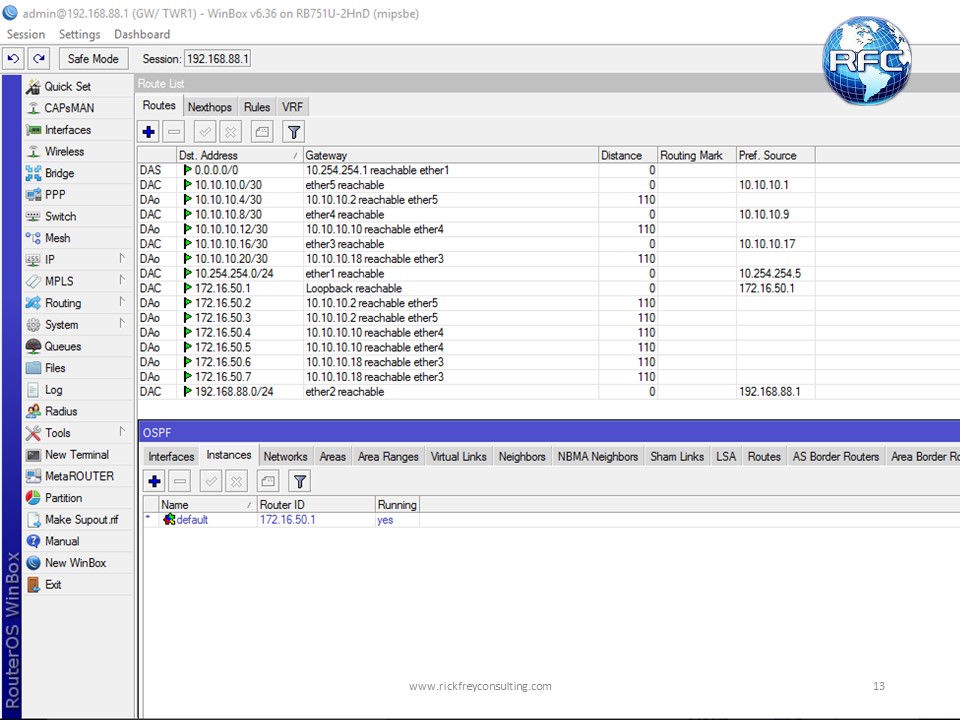Disable OSPF instance with X icon
The height and width of the screenshot is (720, 960).
tap(236, 481)
